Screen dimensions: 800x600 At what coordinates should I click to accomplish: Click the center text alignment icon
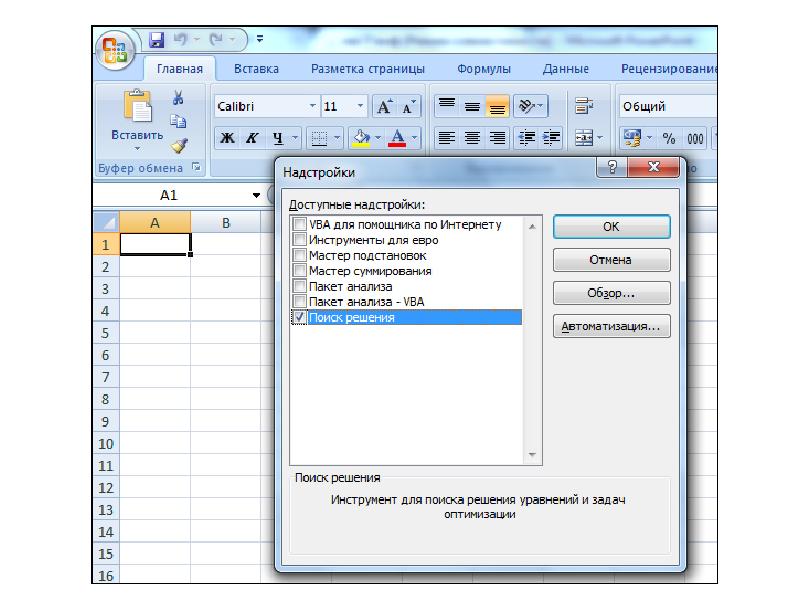[472, 138]
